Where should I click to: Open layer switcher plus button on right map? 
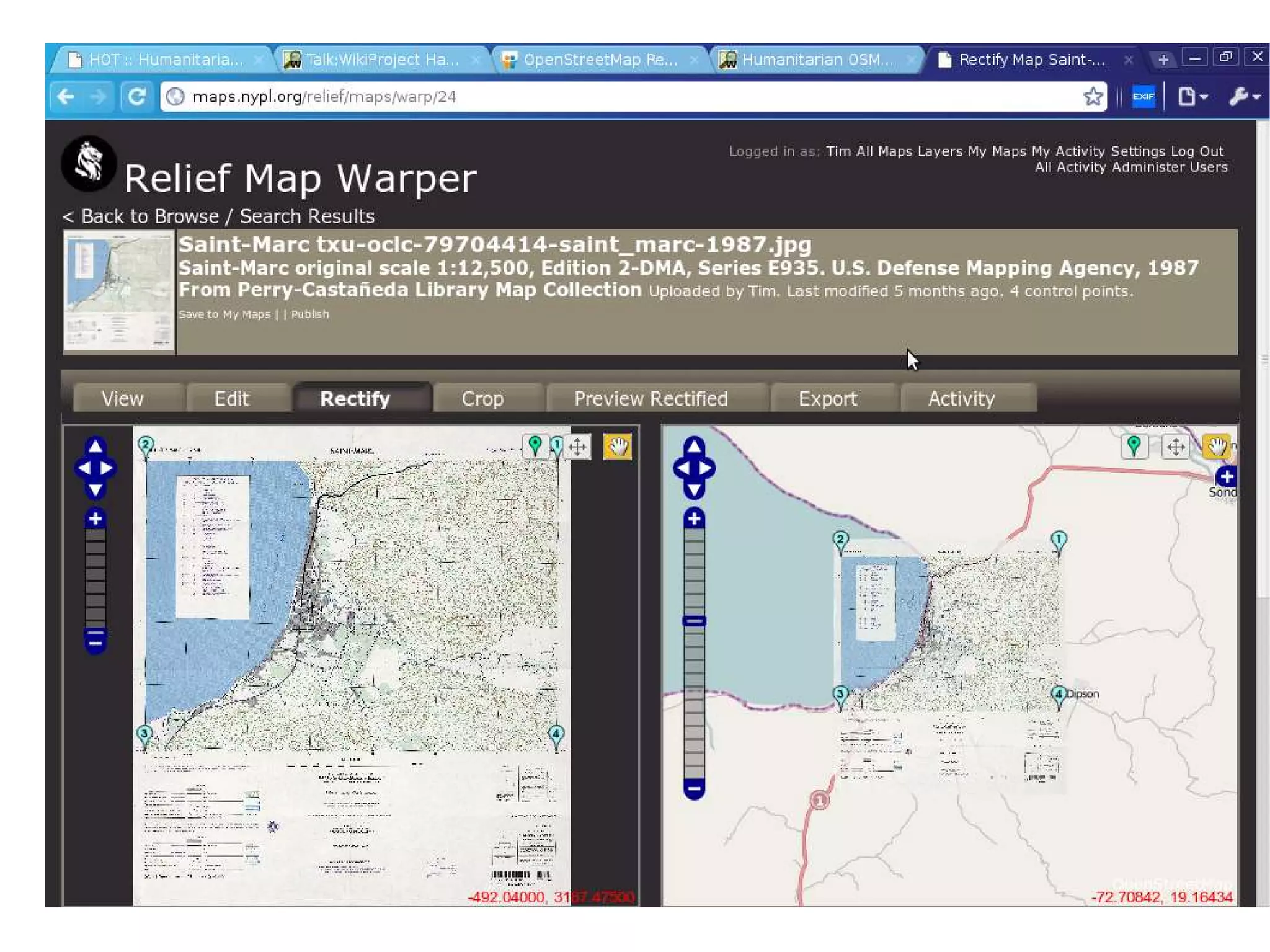[x=1226, y=477]
